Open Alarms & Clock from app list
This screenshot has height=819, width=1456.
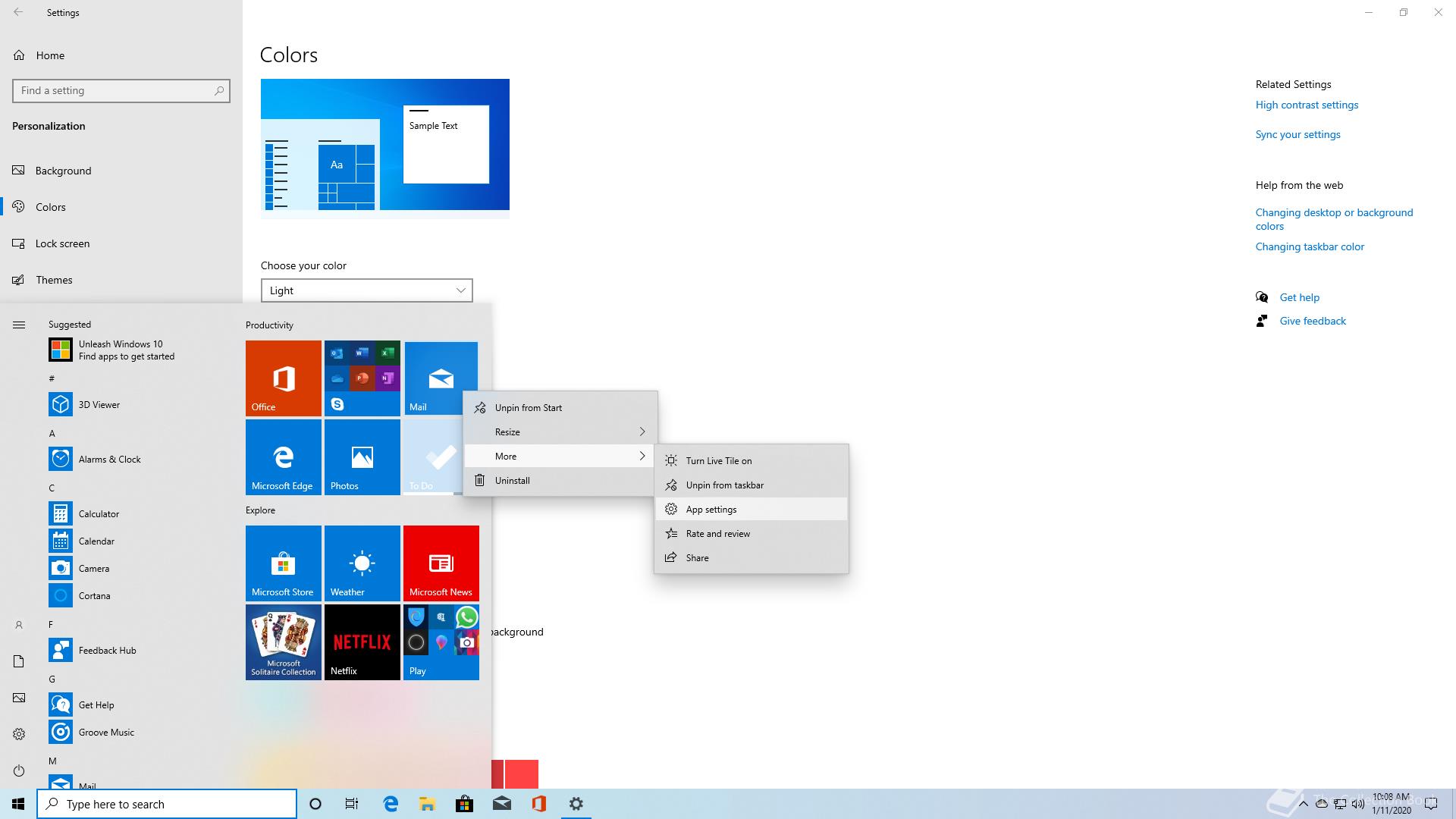[x=136, y=459]
